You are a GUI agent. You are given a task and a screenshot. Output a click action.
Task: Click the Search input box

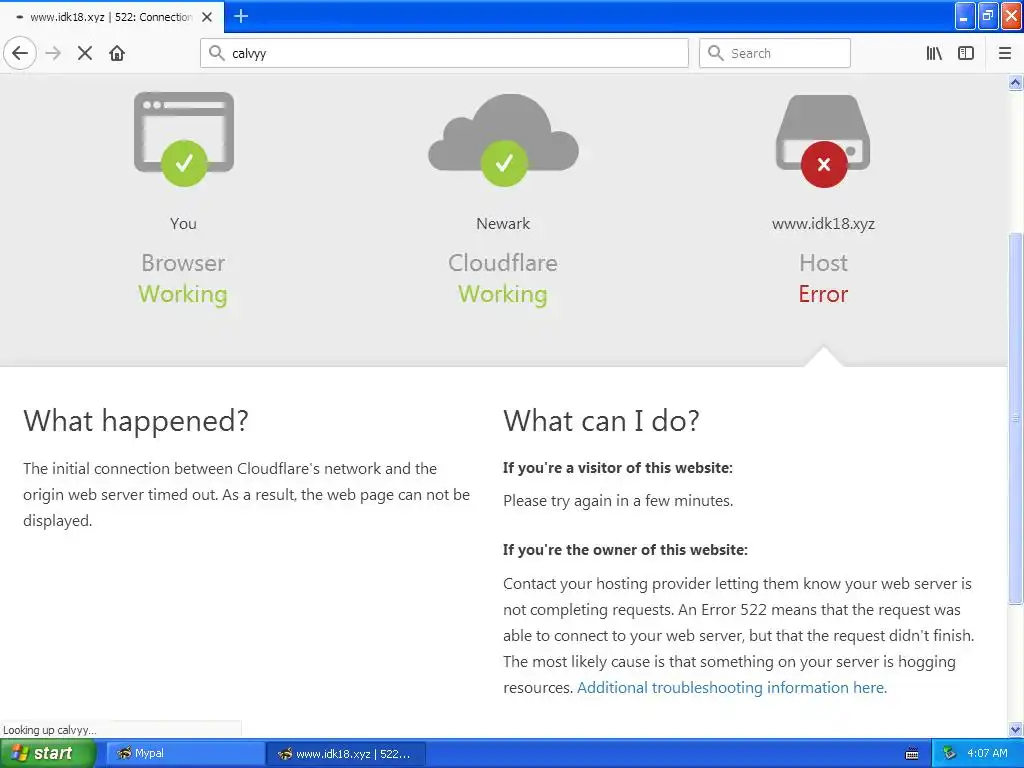[775, 53]
